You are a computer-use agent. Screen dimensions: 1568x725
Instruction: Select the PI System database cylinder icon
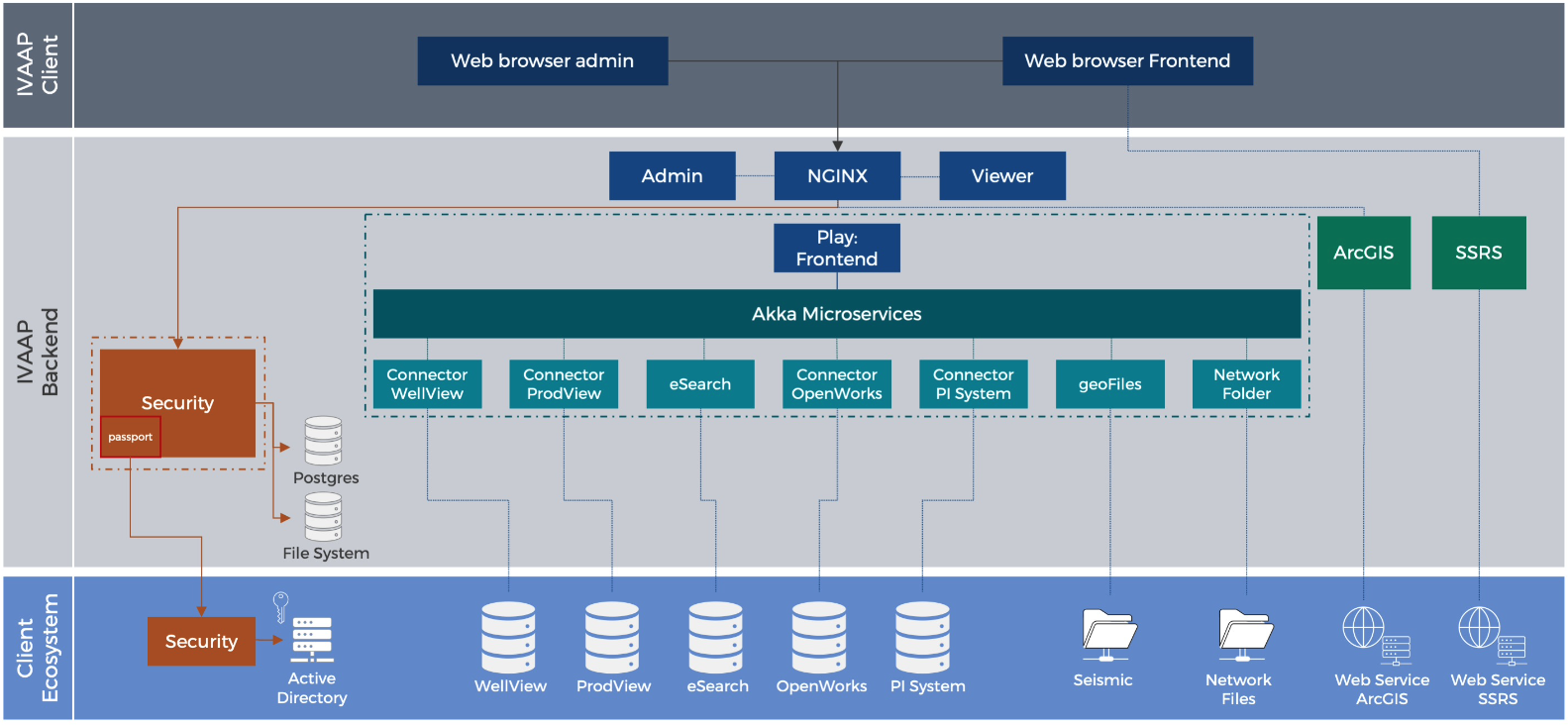[x=922, y=637]
